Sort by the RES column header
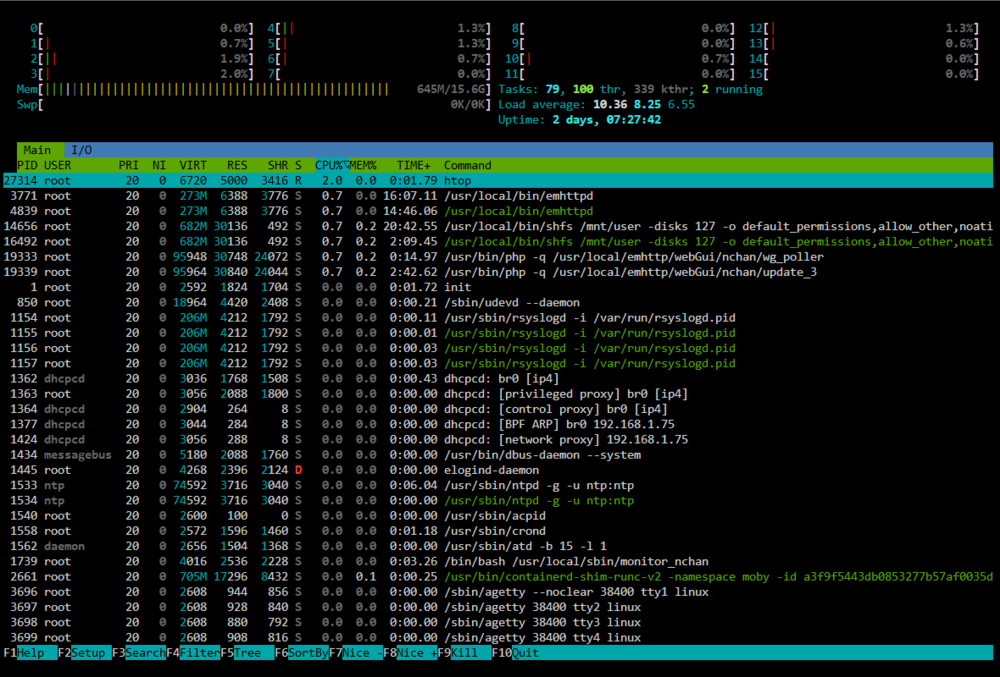The height and width of the screenshot is (677, 1000). click(237, 165)
